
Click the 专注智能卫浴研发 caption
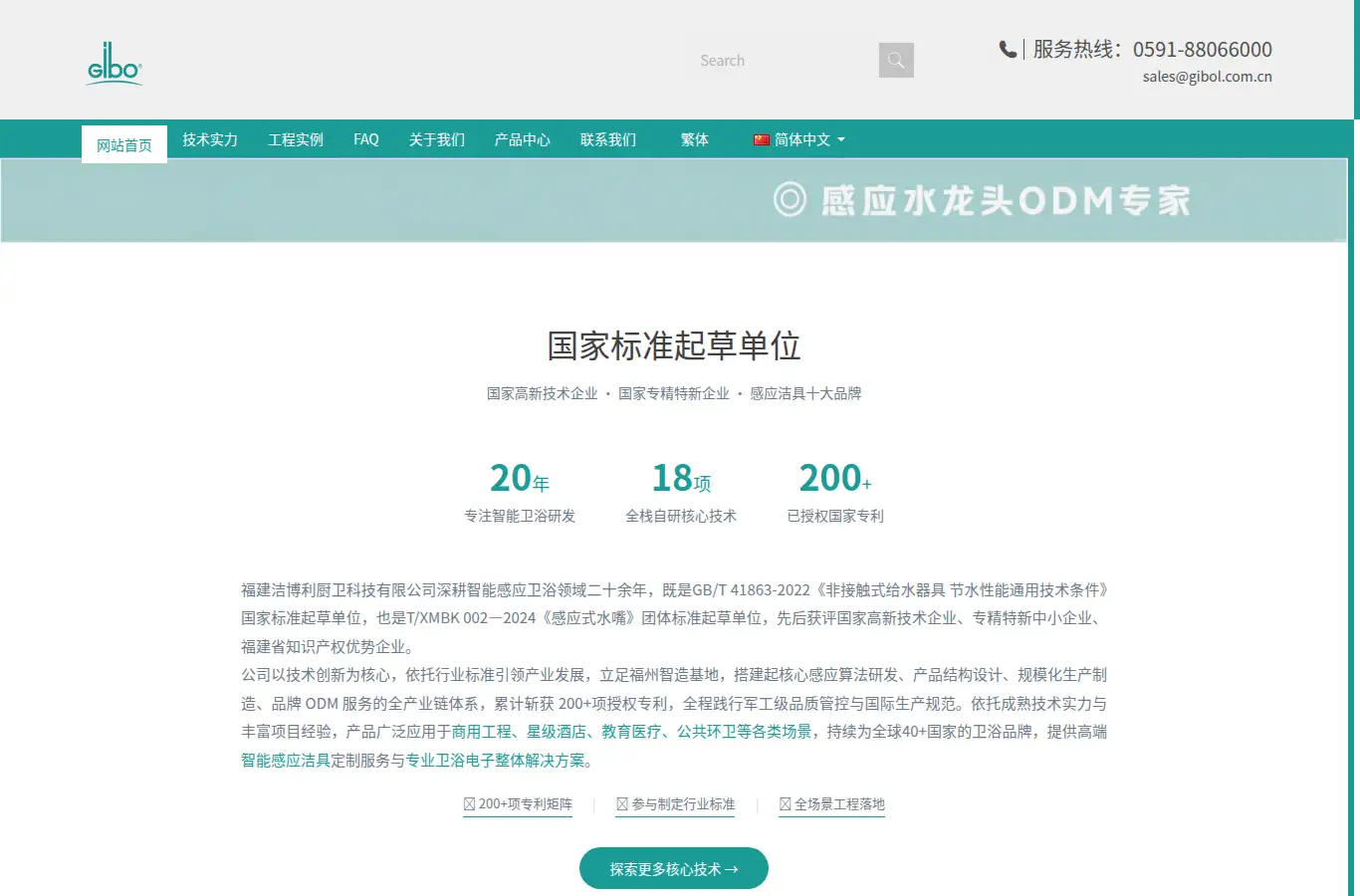[x=520, y=516]
